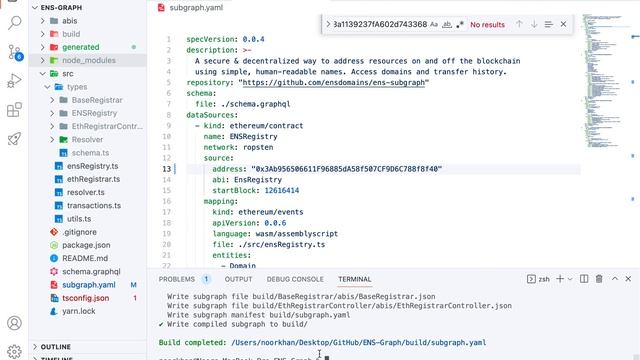Select subgraph.yaml in explorer
Screen dimensions: 640x360
point(88,285)
